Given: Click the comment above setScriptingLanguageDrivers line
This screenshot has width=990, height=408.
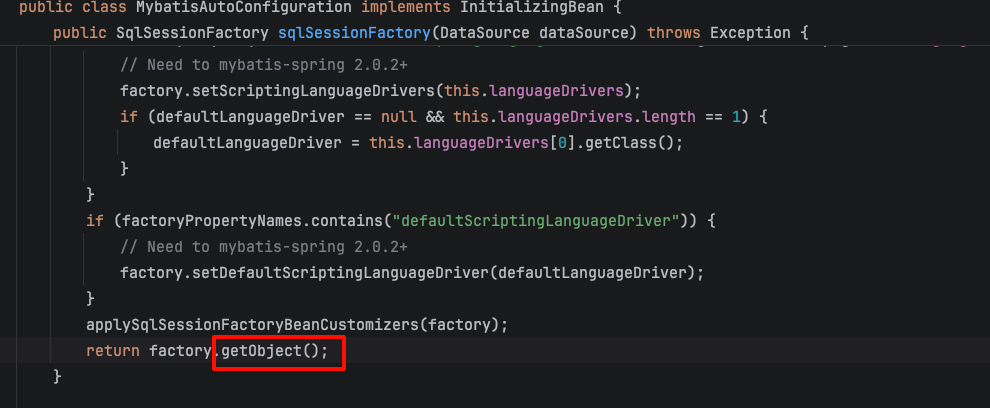Looking at the screenshot, I should pyautogui.click(x=264, y=64).
